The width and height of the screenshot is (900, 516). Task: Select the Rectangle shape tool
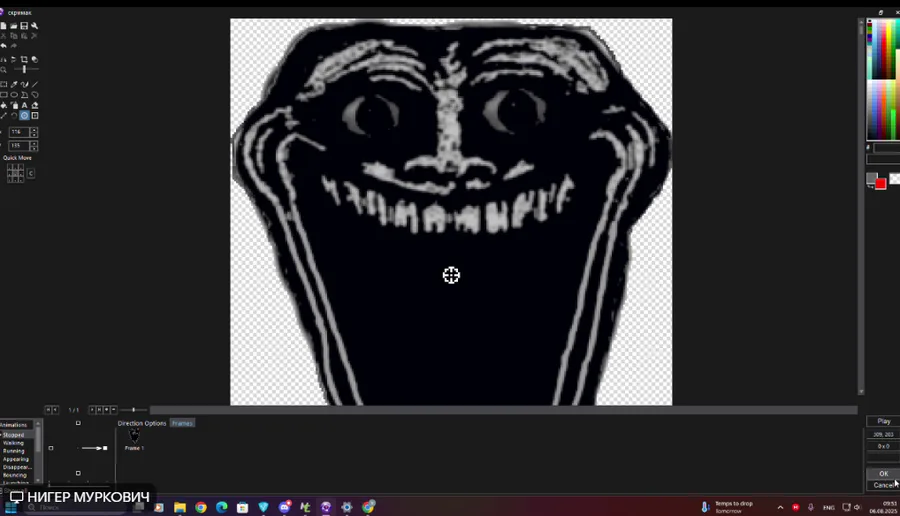click(3, 95)
